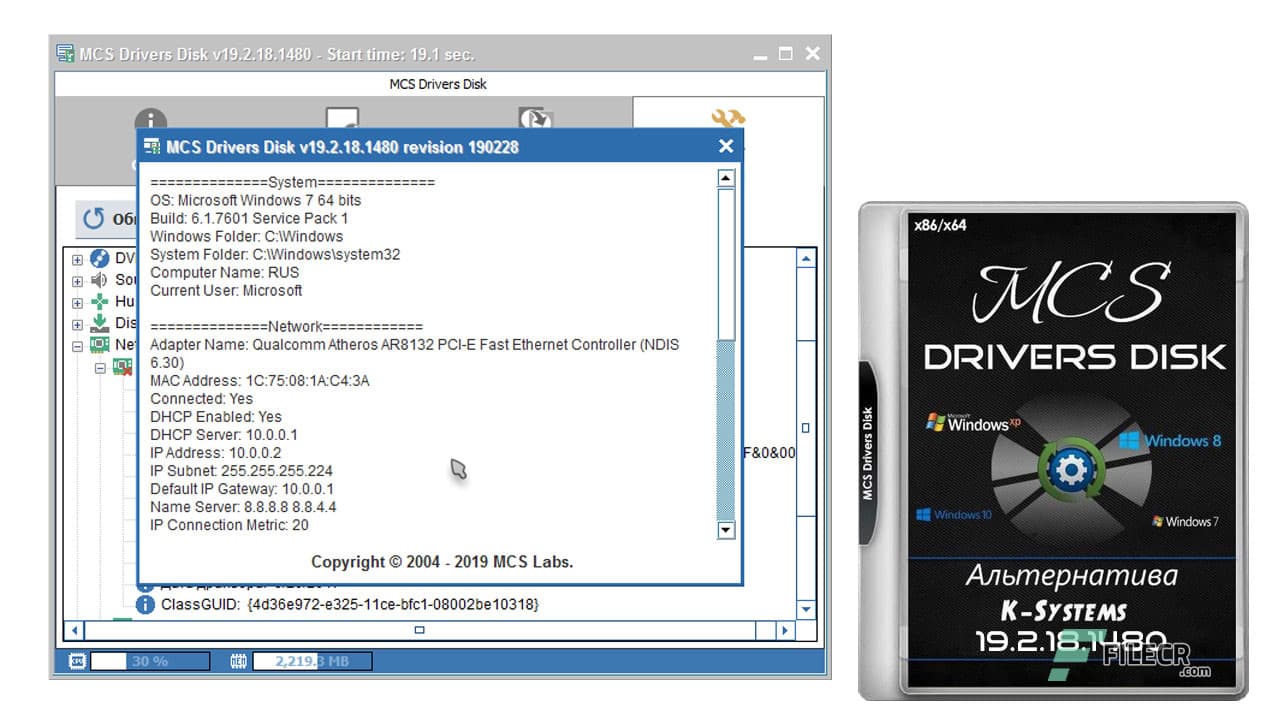This screenshot has width=1280, height=720.
Task: Click the Disk download icon in device tree
Action: 100,323
